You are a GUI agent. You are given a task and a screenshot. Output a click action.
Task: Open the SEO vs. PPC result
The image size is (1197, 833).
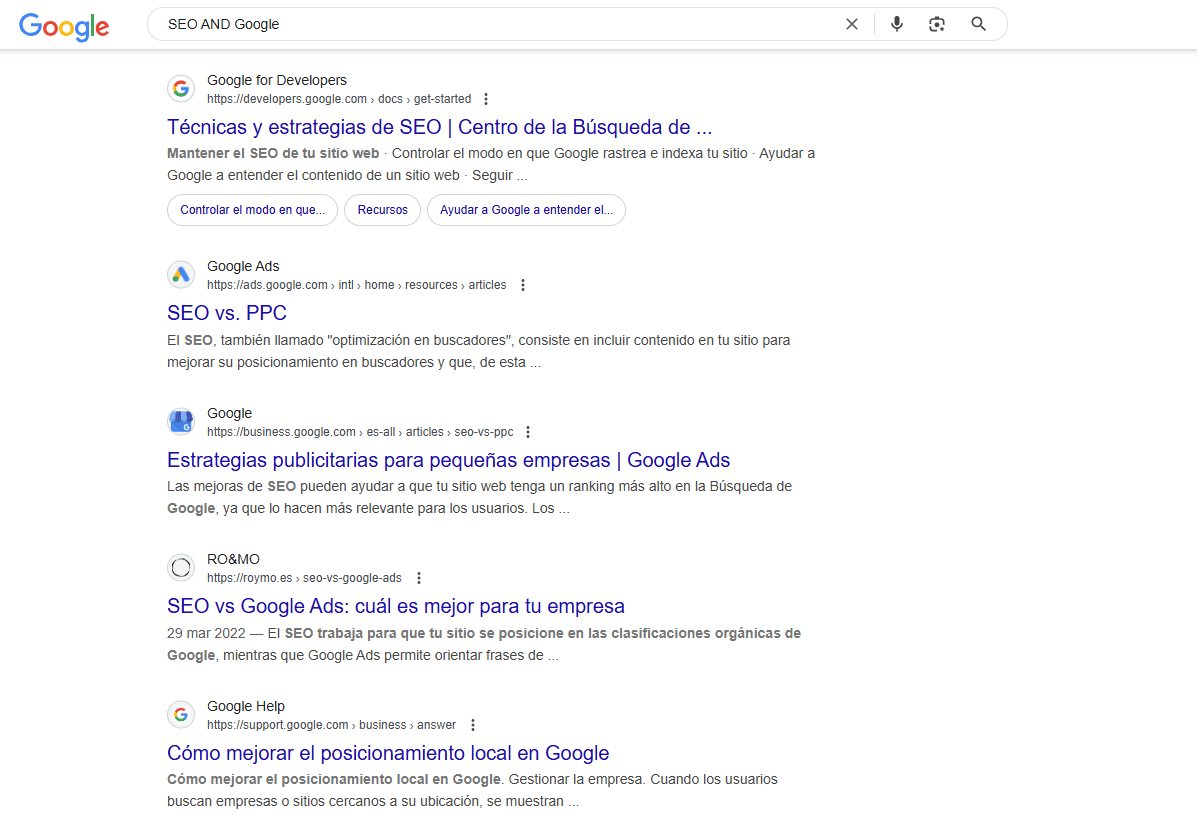(x=227, y=313)
